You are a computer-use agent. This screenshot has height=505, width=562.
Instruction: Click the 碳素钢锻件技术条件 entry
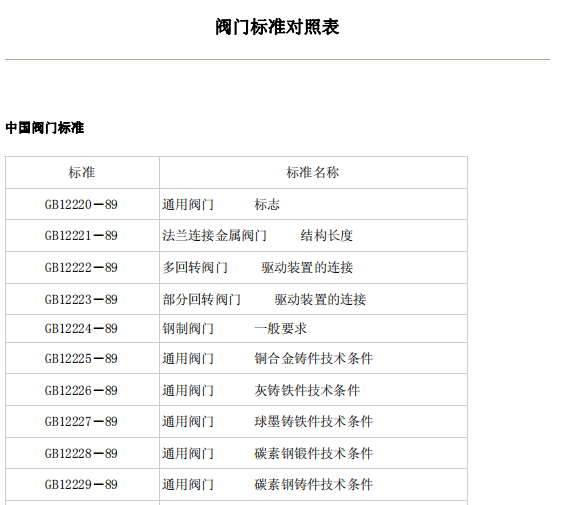[x=314, y=454]
